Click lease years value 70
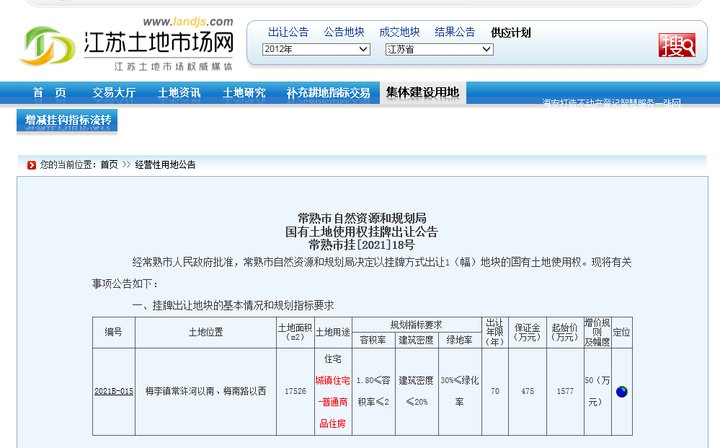The height and width of the screenshot is (448, 720). point(495,391)
